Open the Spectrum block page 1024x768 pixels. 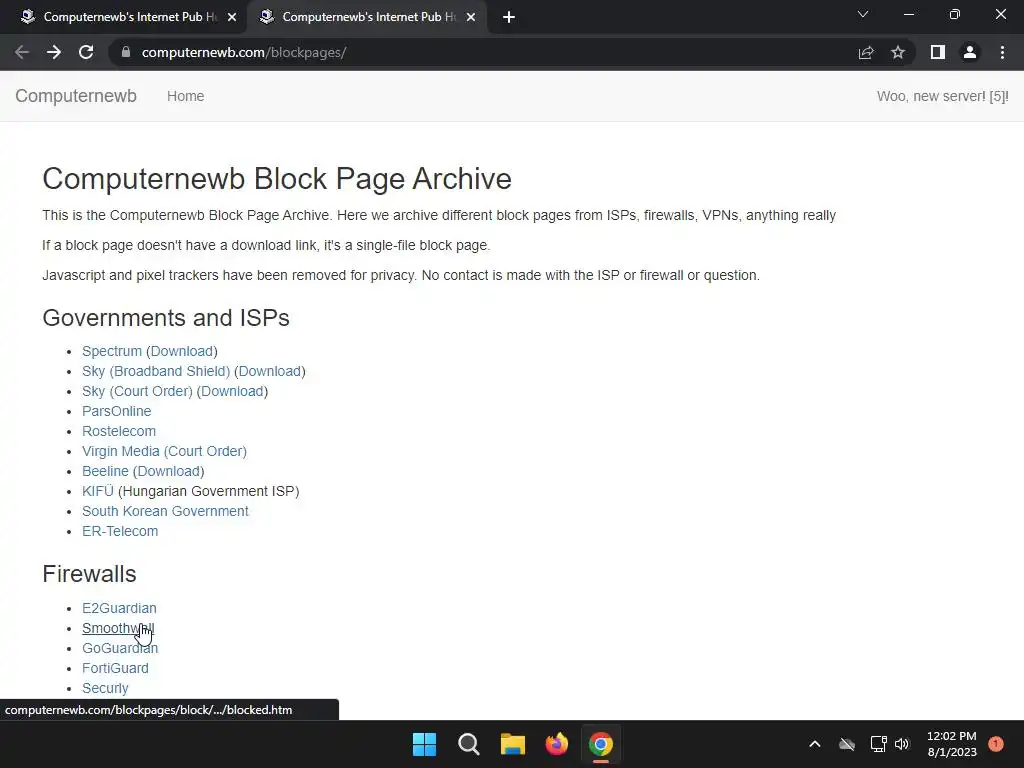click(x=112, y=351)
